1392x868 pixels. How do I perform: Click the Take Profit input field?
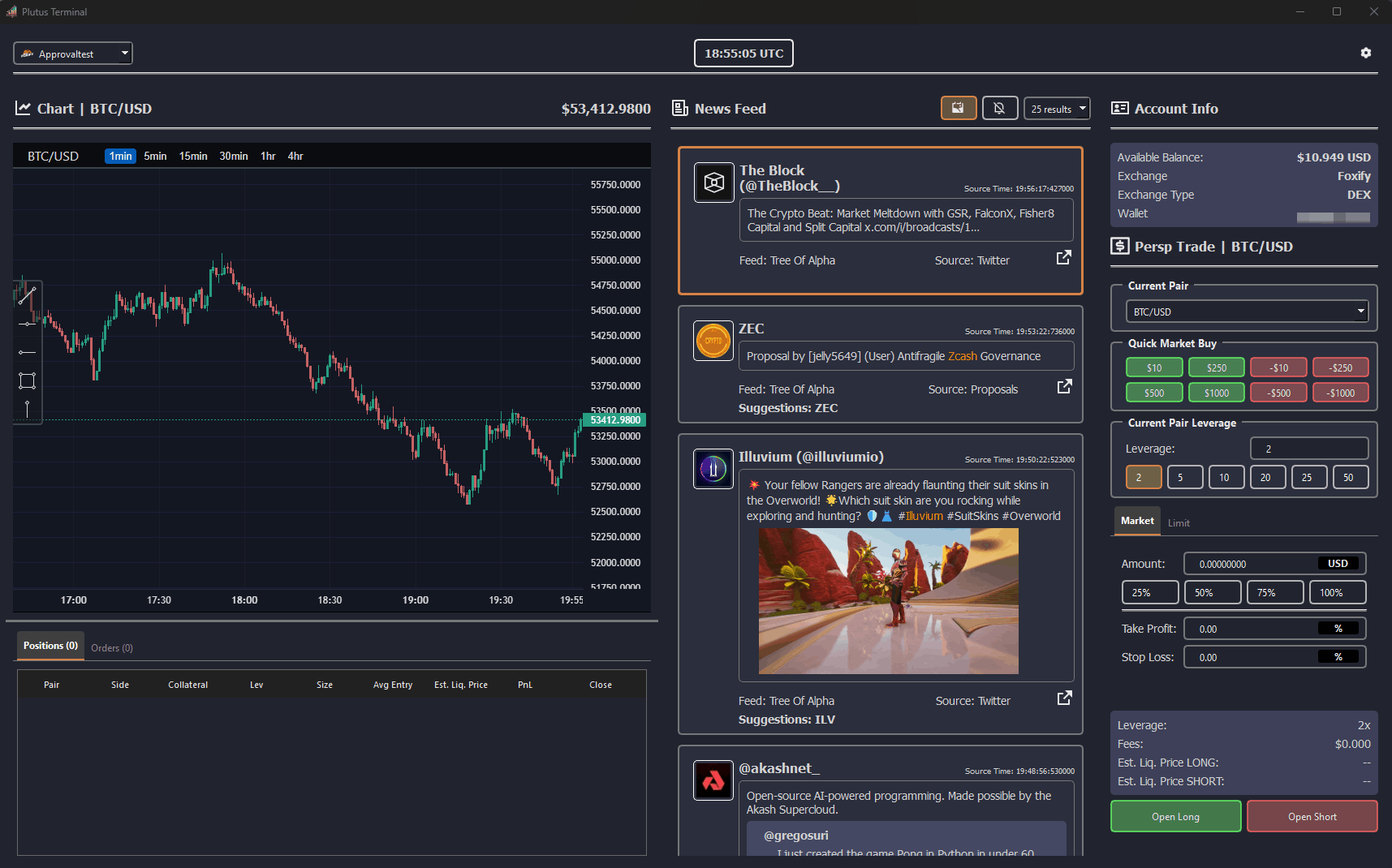point(1250,629)
